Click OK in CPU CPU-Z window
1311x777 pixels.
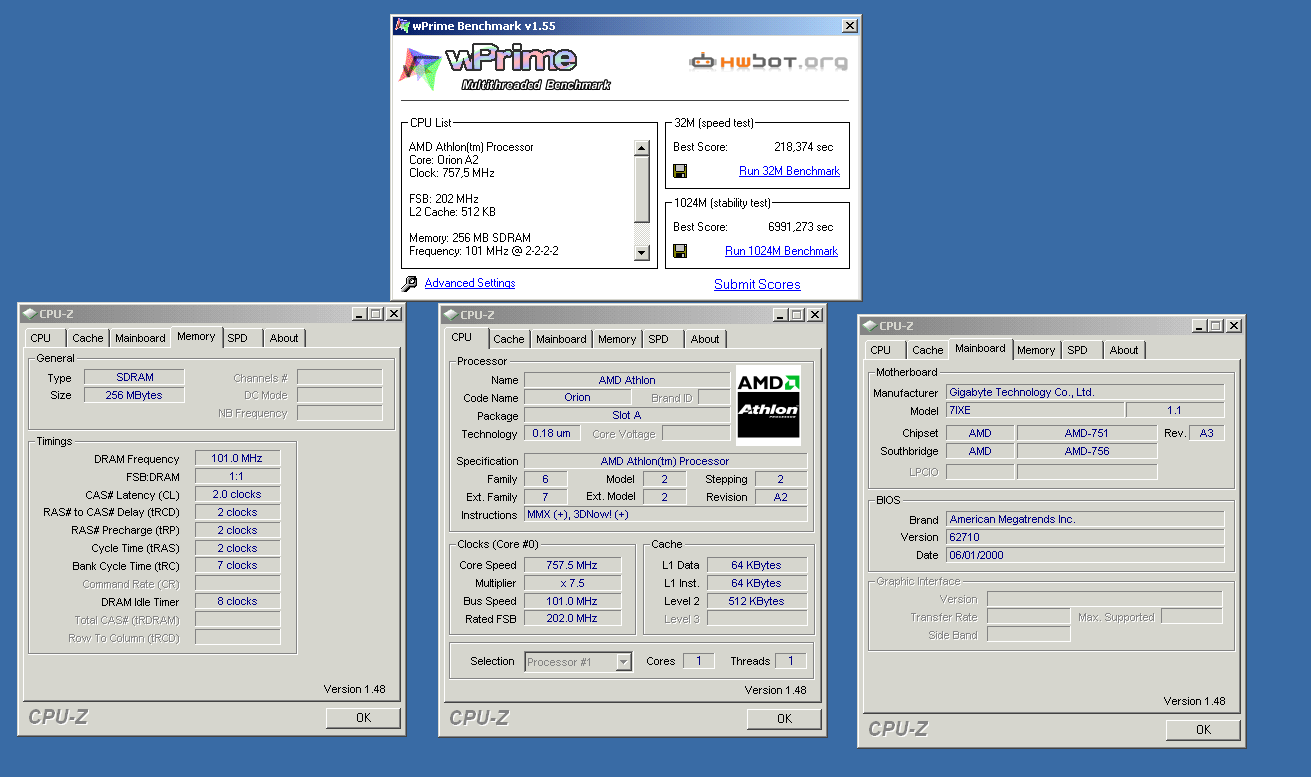[784, 718]
